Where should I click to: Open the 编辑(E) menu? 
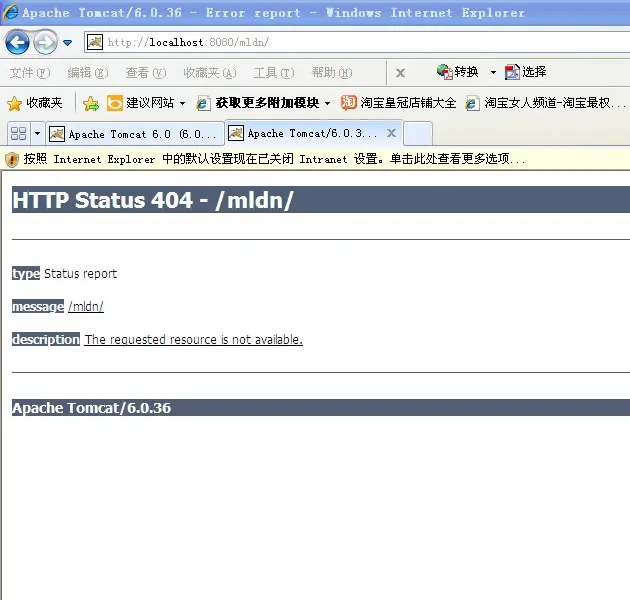[88, 73]
